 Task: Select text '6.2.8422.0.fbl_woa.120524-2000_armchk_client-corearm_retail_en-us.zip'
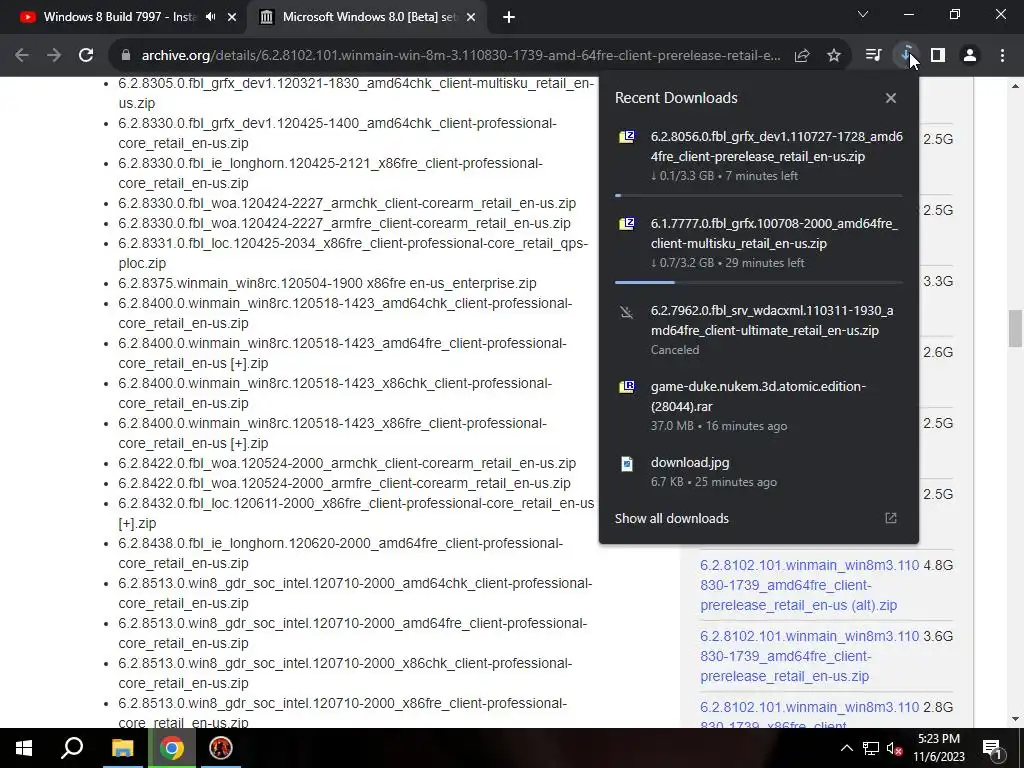[347, 464]
